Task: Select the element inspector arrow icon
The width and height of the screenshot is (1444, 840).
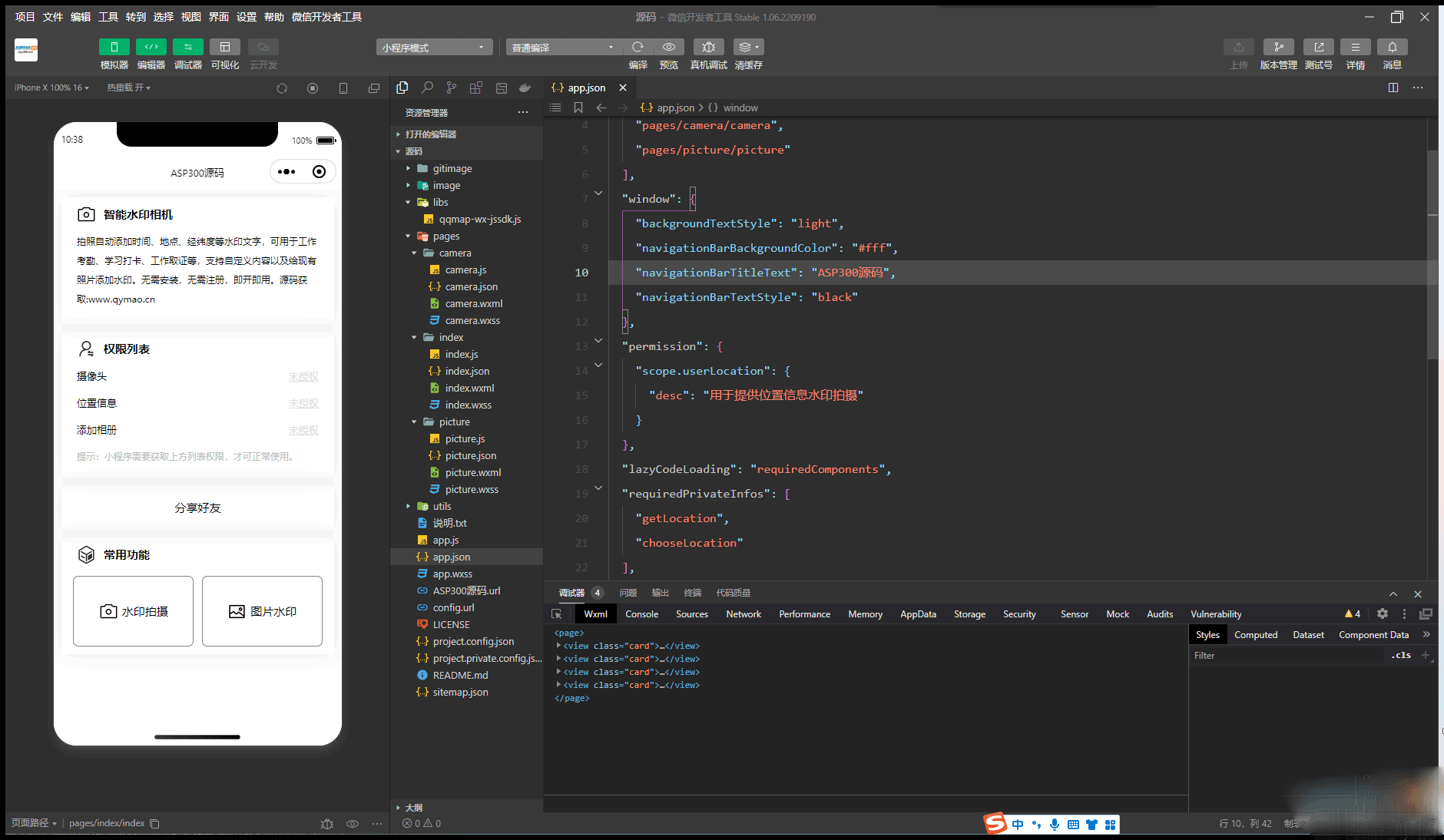Action: click(557, 614)
